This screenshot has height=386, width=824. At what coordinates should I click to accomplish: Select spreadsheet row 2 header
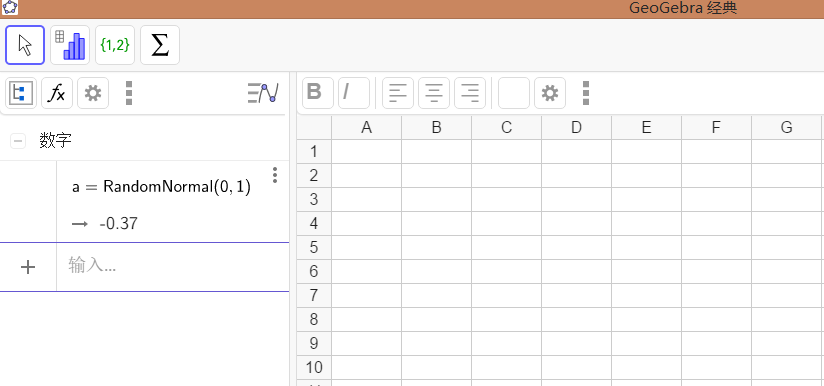[314, 175]
